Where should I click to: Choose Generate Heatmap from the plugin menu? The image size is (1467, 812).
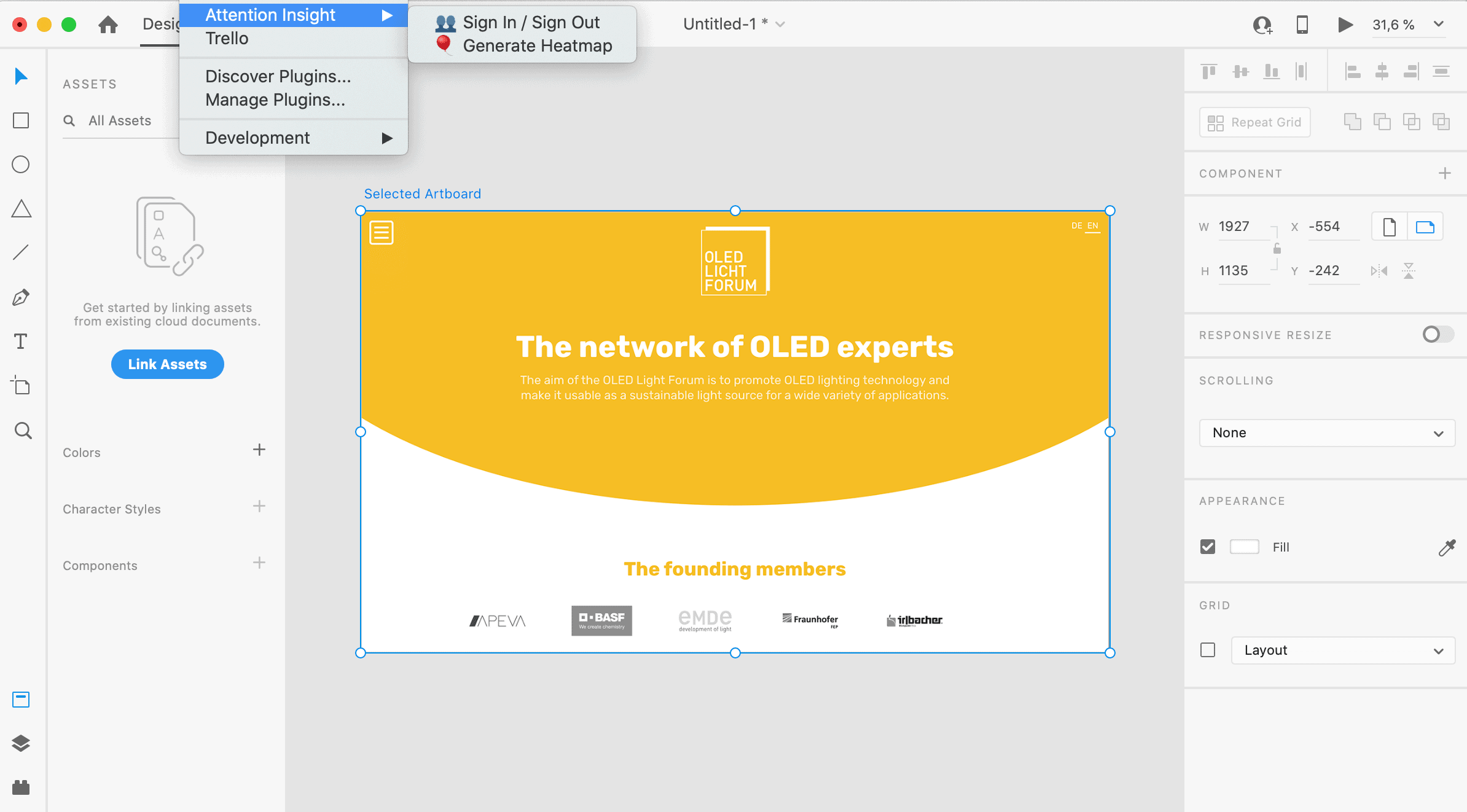click(x=538, y=45)
